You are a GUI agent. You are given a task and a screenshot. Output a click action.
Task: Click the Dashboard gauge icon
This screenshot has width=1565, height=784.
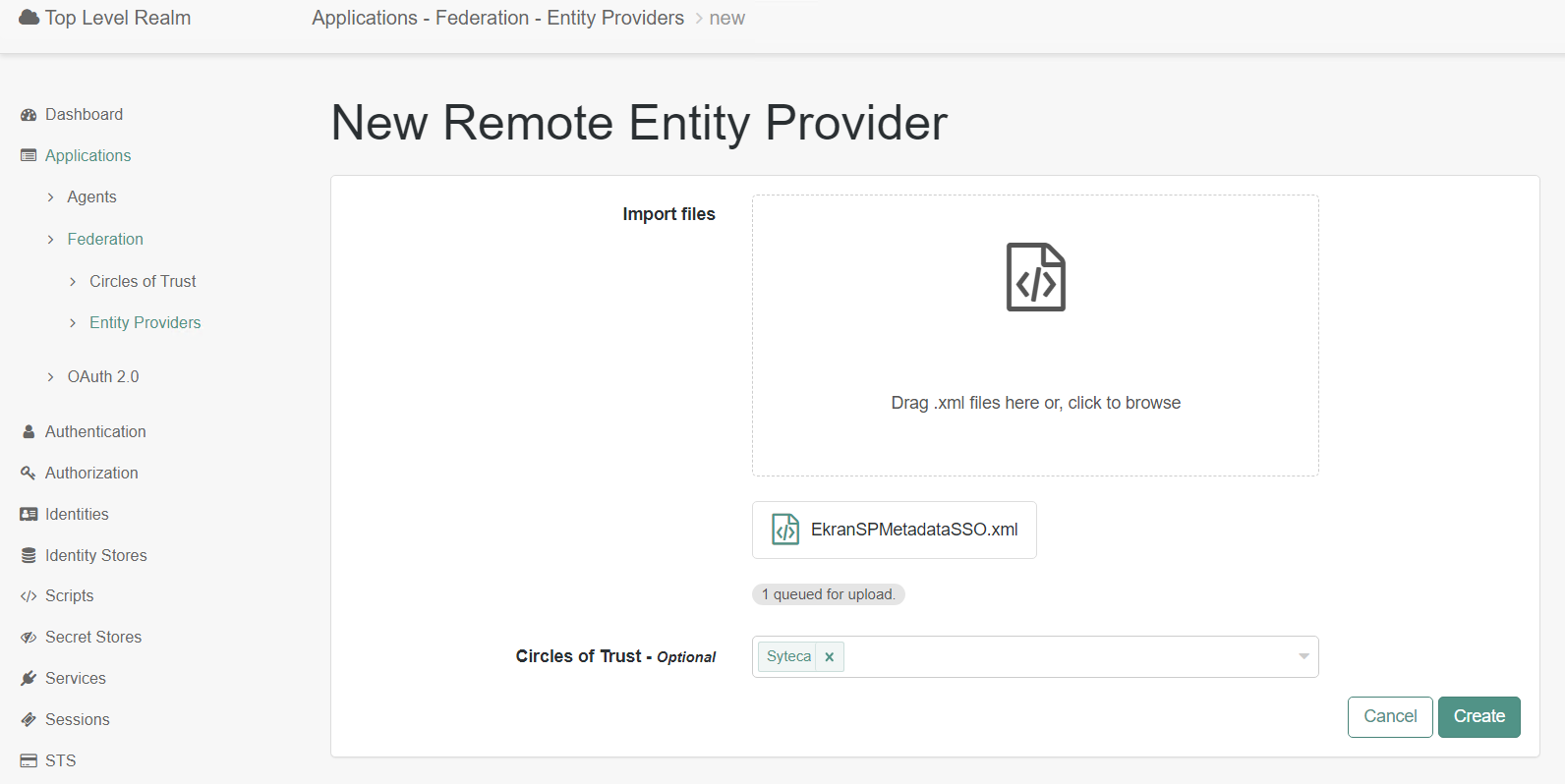tap(29, 115)
